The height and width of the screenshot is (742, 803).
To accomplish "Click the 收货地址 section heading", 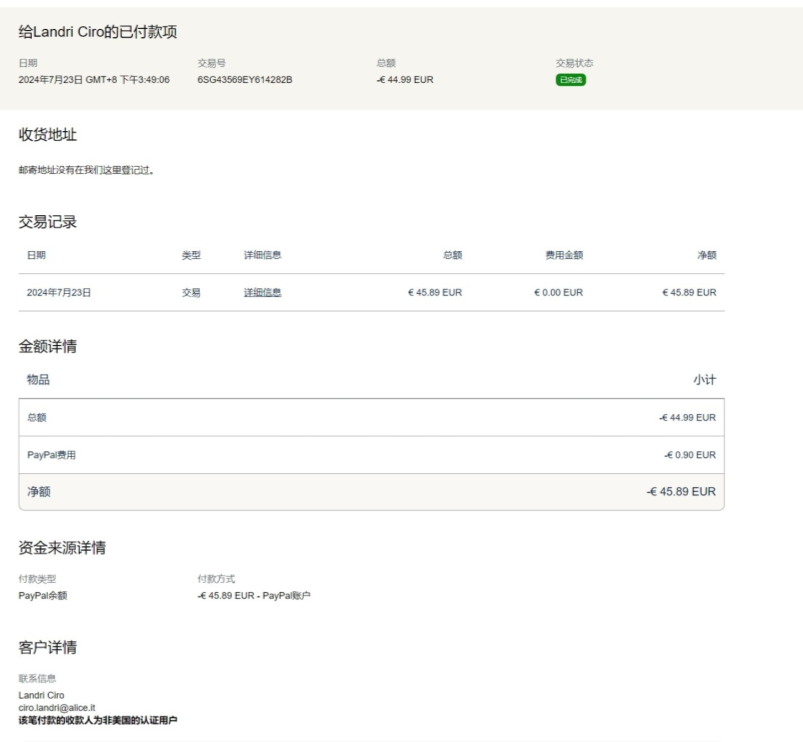I will (48, 135).
